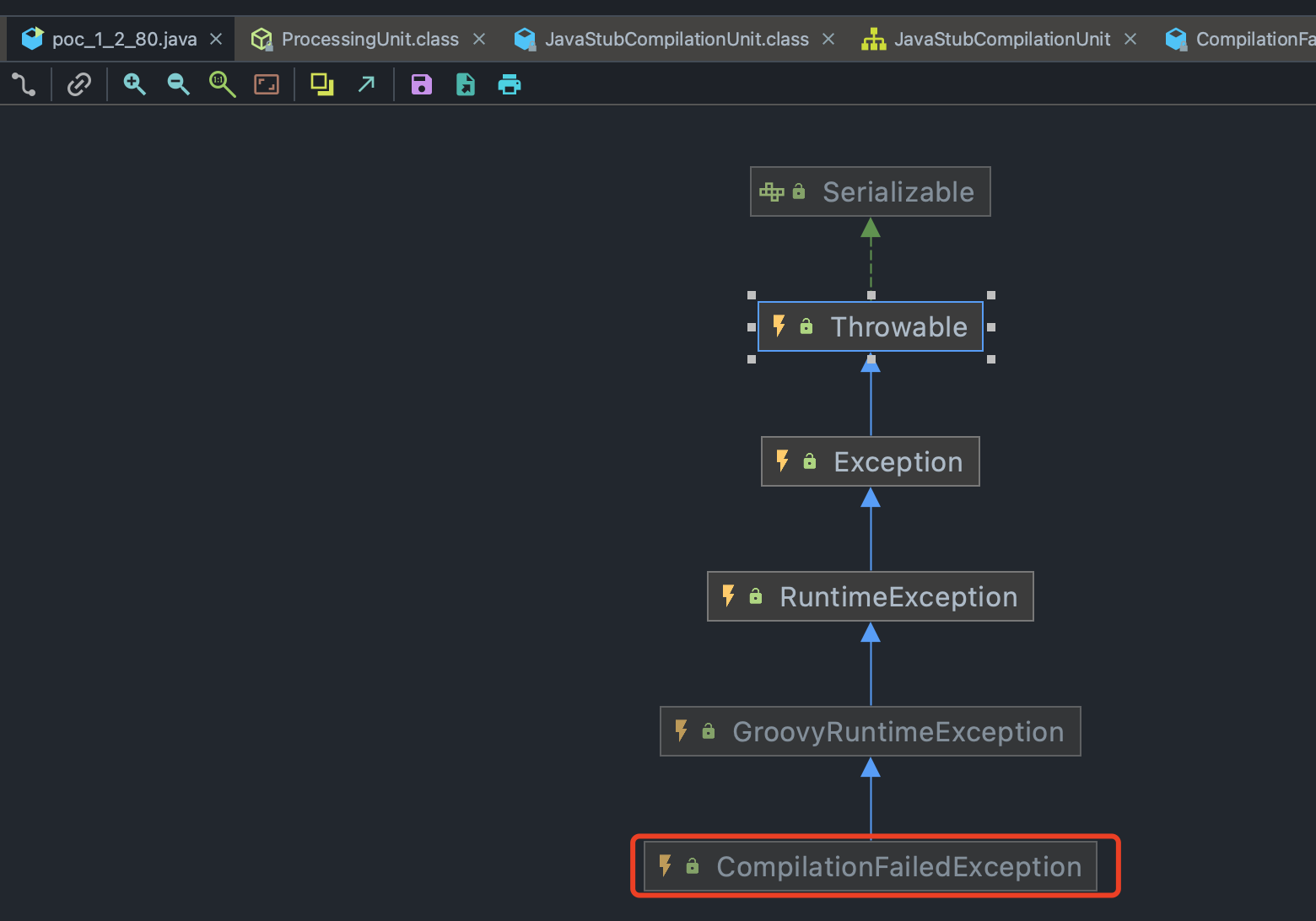Screen dimensions: 1316x921
Task: Select the GroovyRuntimeException node
Action: click(871, 731)
